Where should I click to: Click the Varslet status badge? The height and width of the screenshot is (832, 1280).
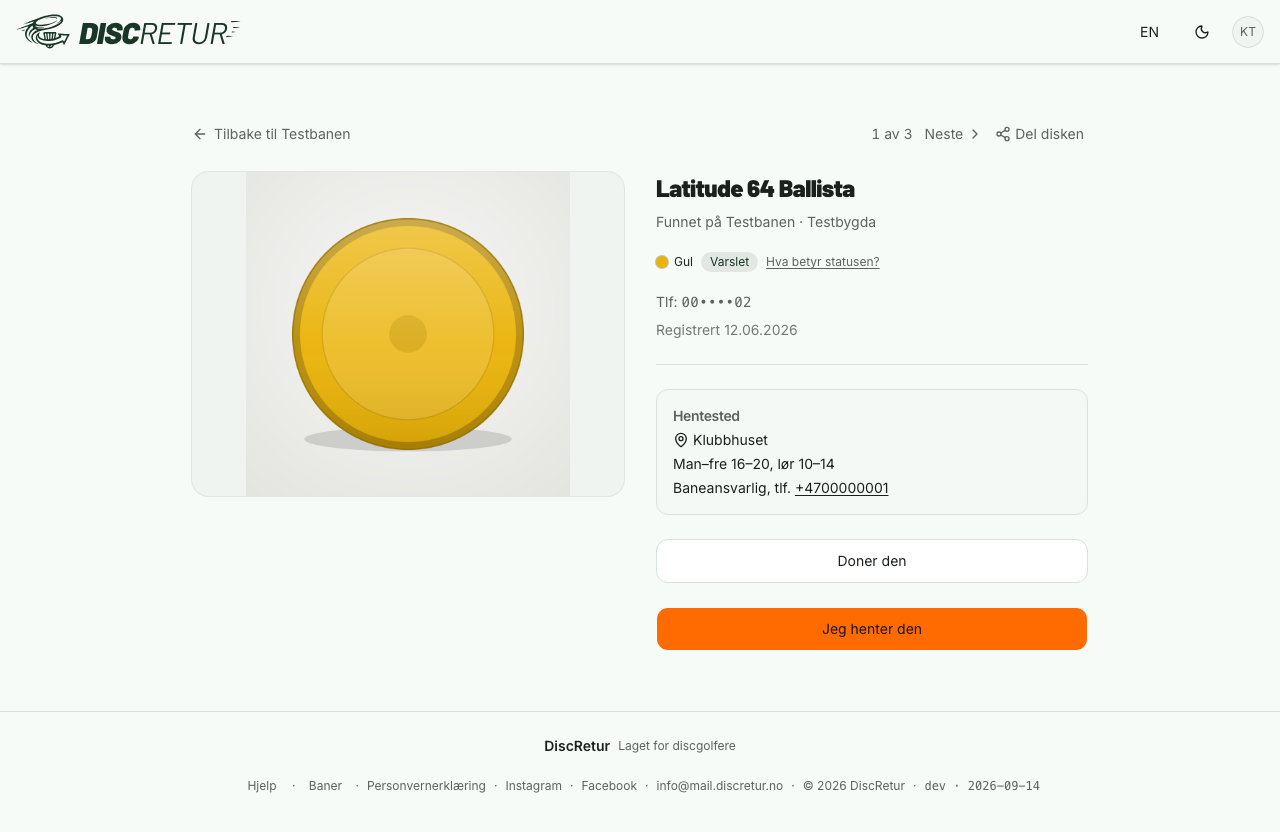(729, 262)
